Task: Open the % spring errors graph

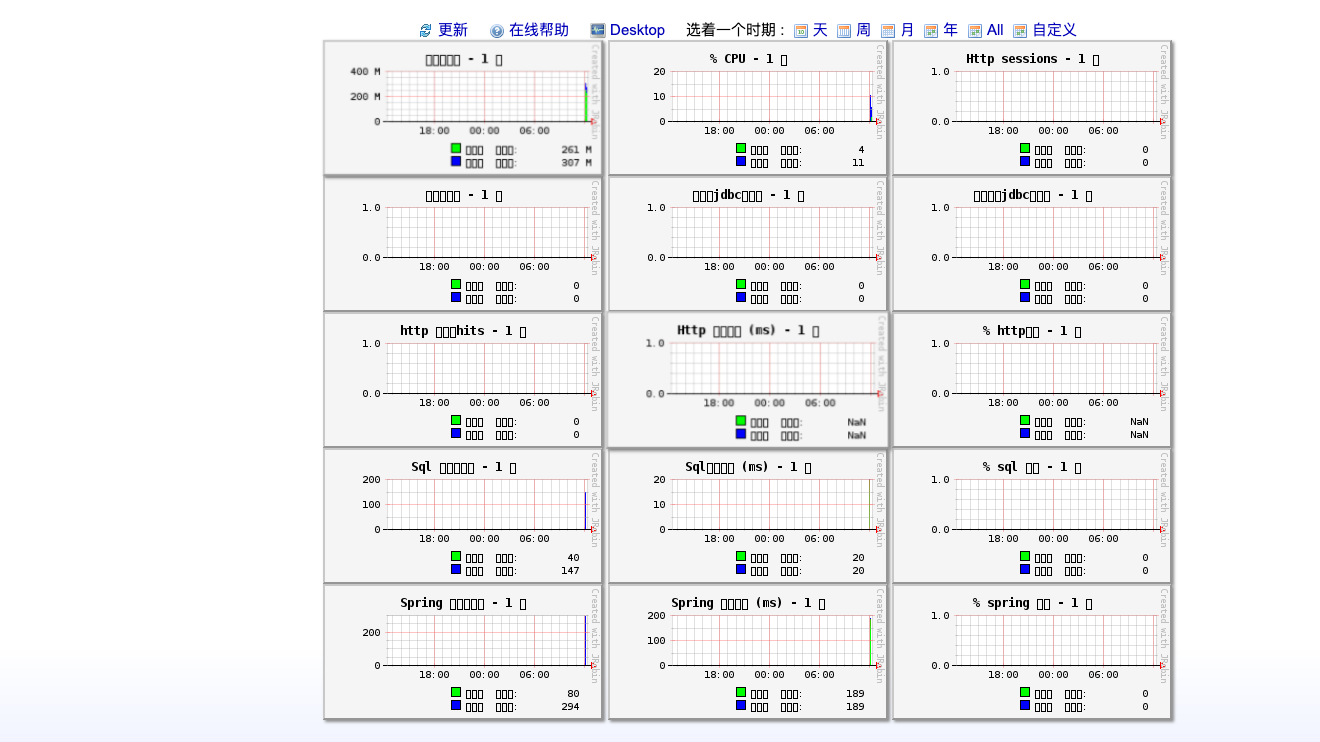Action: (x=1031, y=652)
